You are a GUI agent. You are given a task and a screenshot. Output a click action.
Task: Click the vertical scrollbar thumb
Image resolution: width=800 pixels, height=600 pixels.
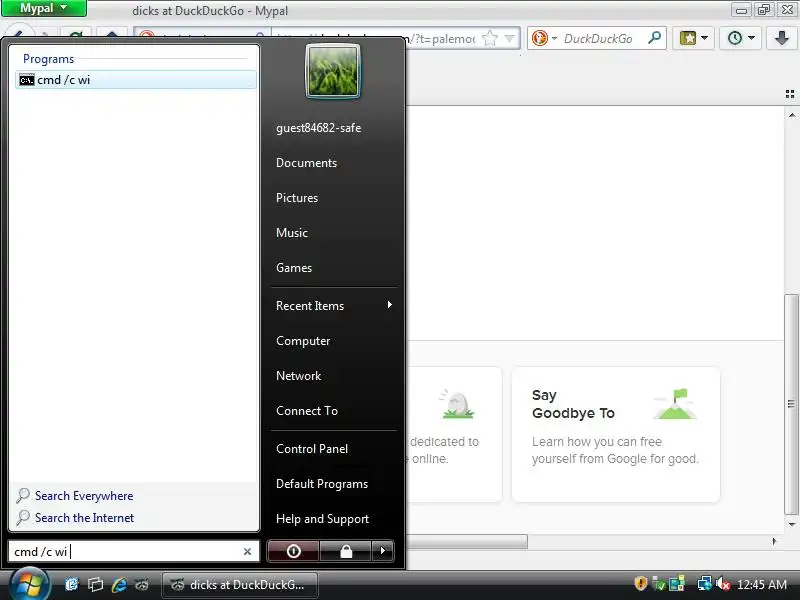point(791,404)
